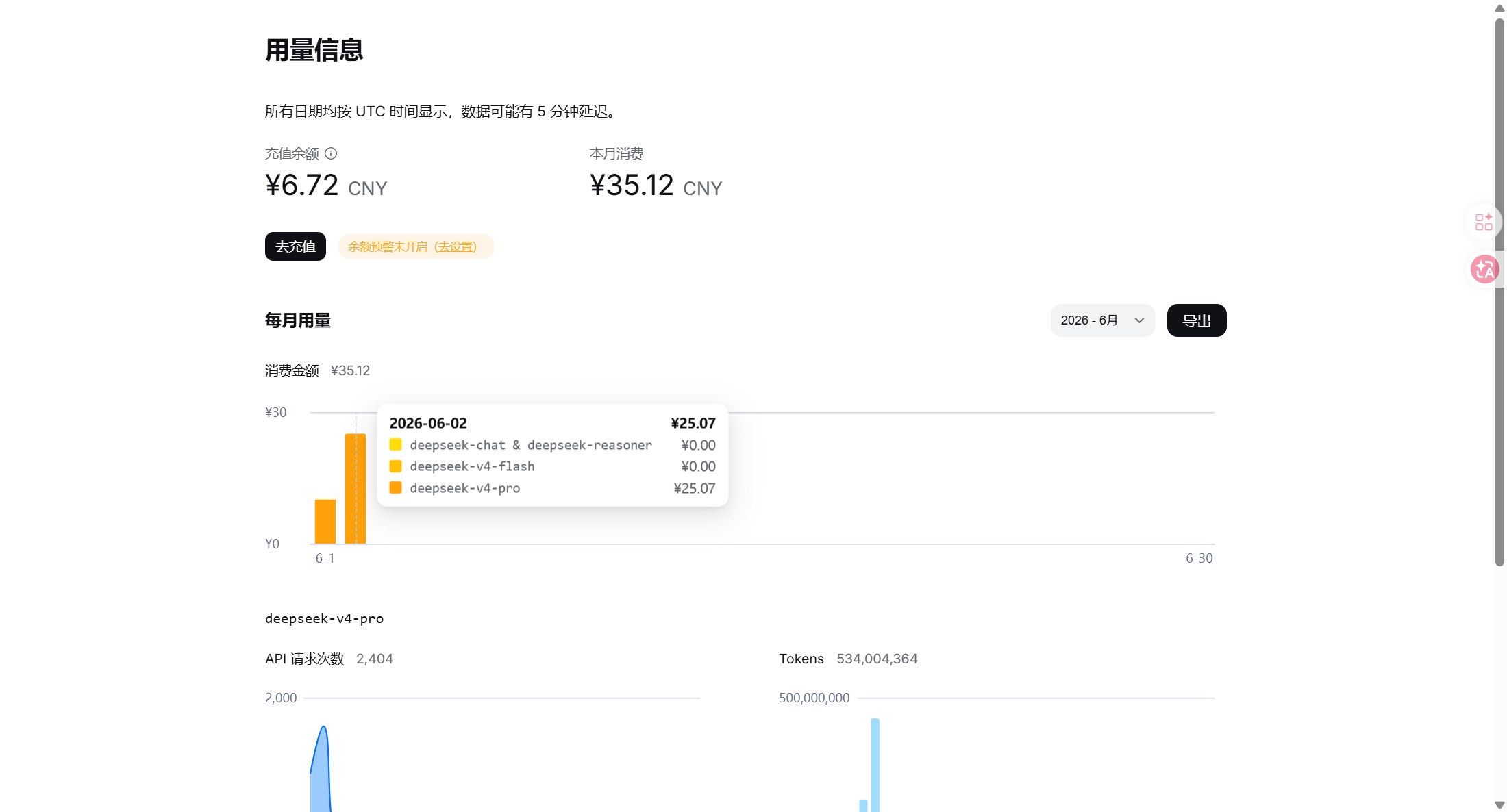Image resolution: width=1507 pixels, height=812 pixels.
Task: Click the vertical scrollbar thumb
Action: coord(1499,292)
